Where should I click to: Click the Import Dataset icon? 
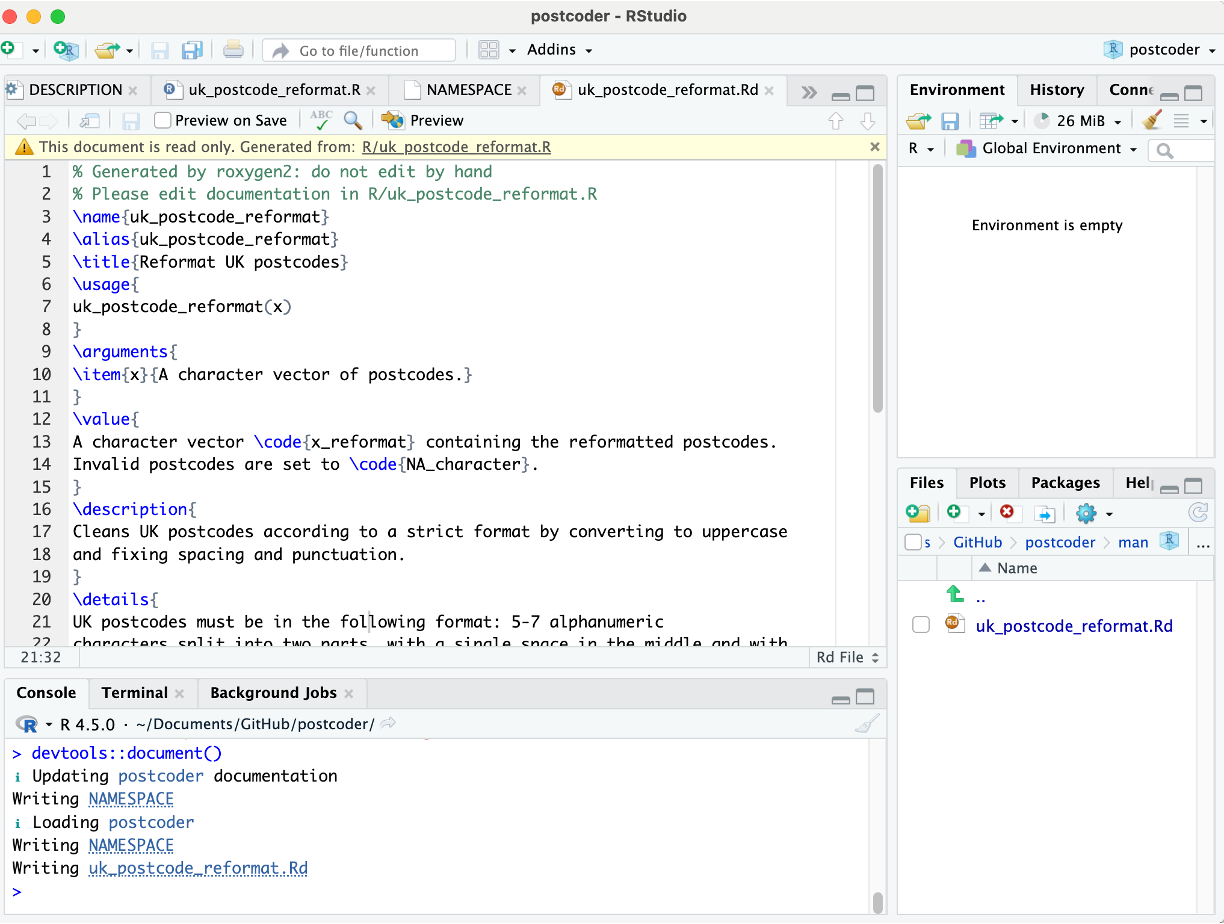[x=992, y=121]
